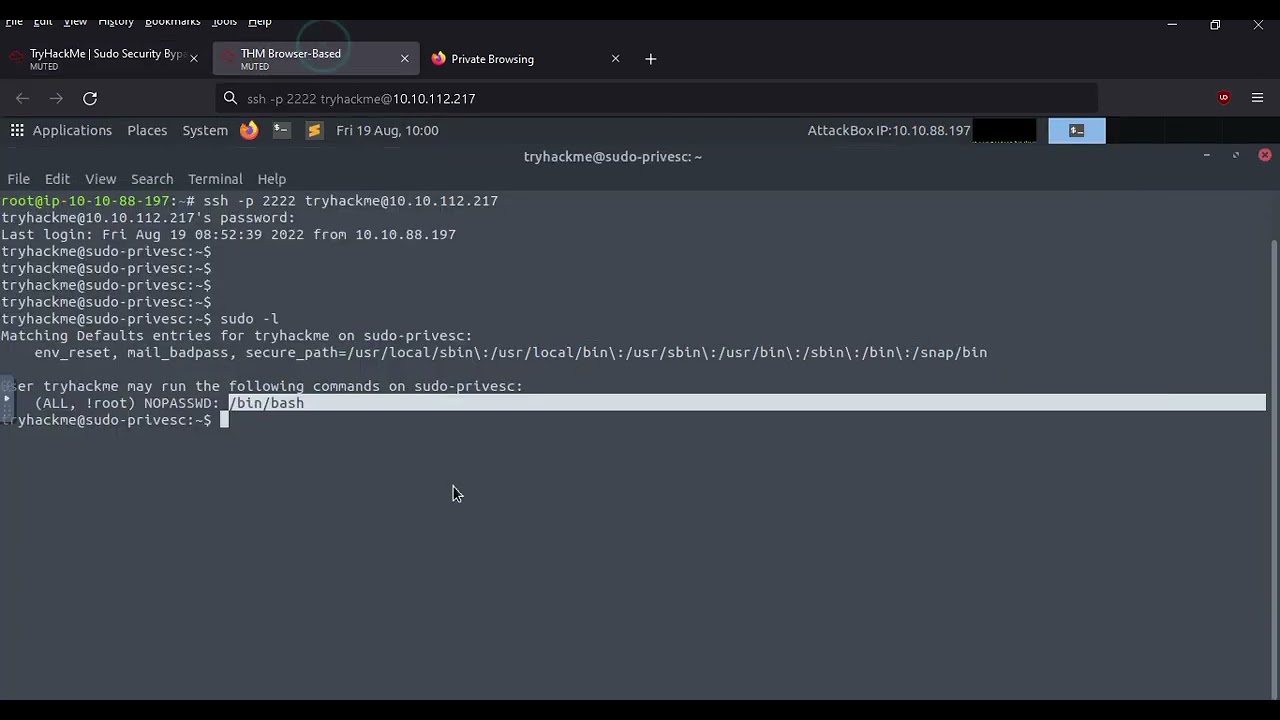Maximize the tryhackme terminal window
Screen dimensions: 1280x720
click(x=1235, y=155)
